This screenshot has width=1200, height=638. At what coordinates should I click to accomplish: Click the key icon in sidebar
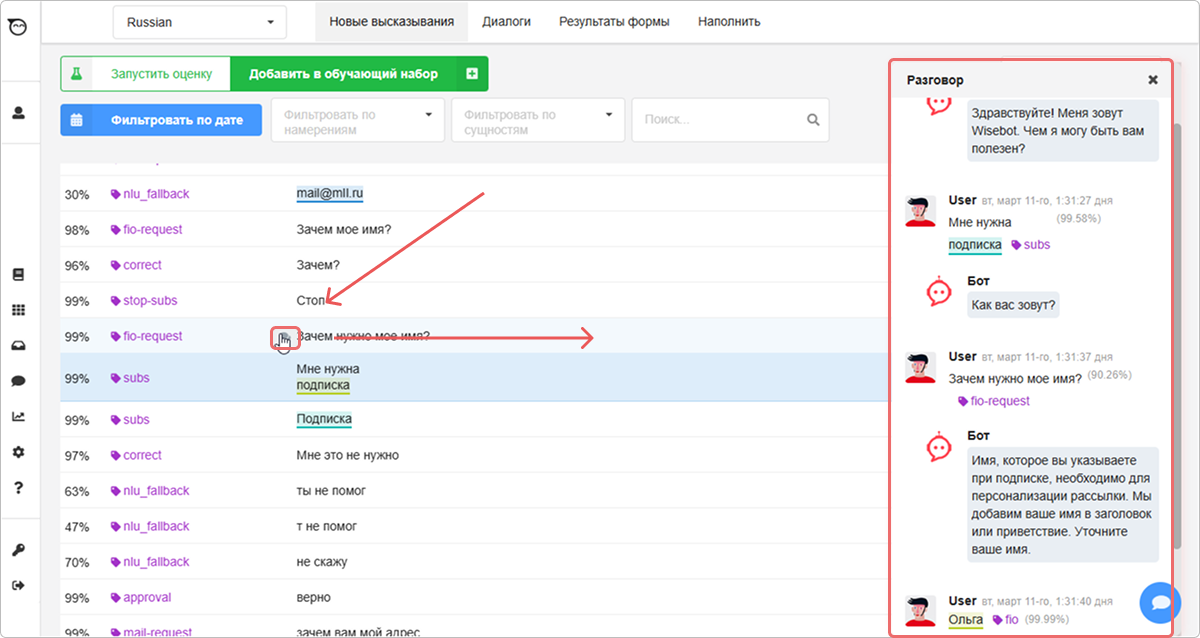[18, 550]
